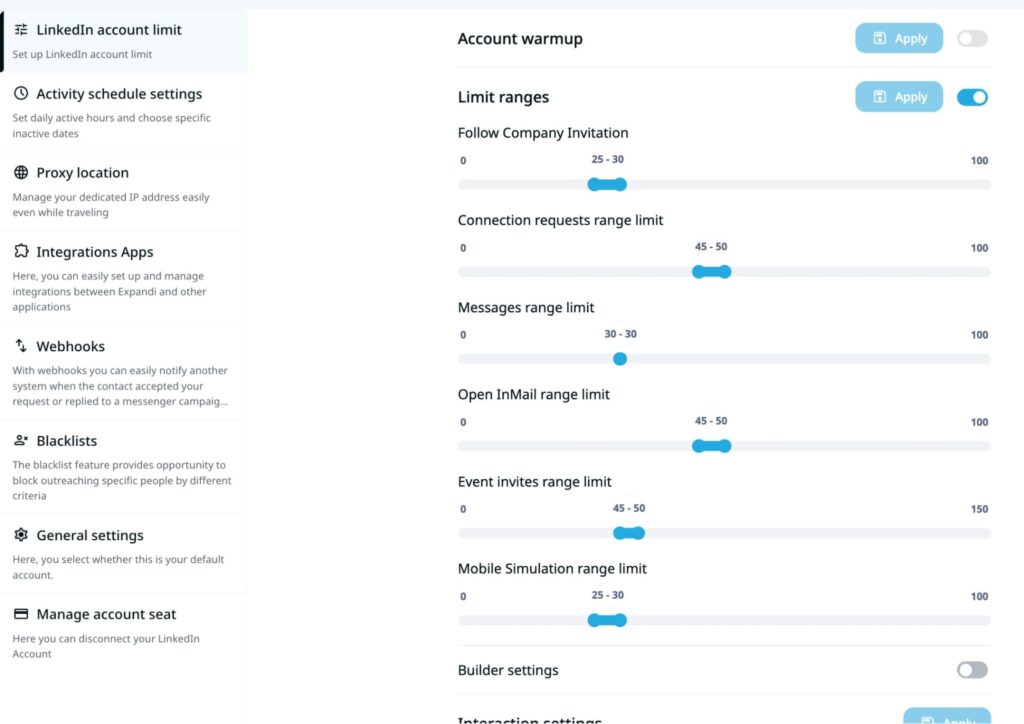Screen dimensions: 1024x724
Task: Apply the Account warmup settings
Action: click(x=899, y=39)
